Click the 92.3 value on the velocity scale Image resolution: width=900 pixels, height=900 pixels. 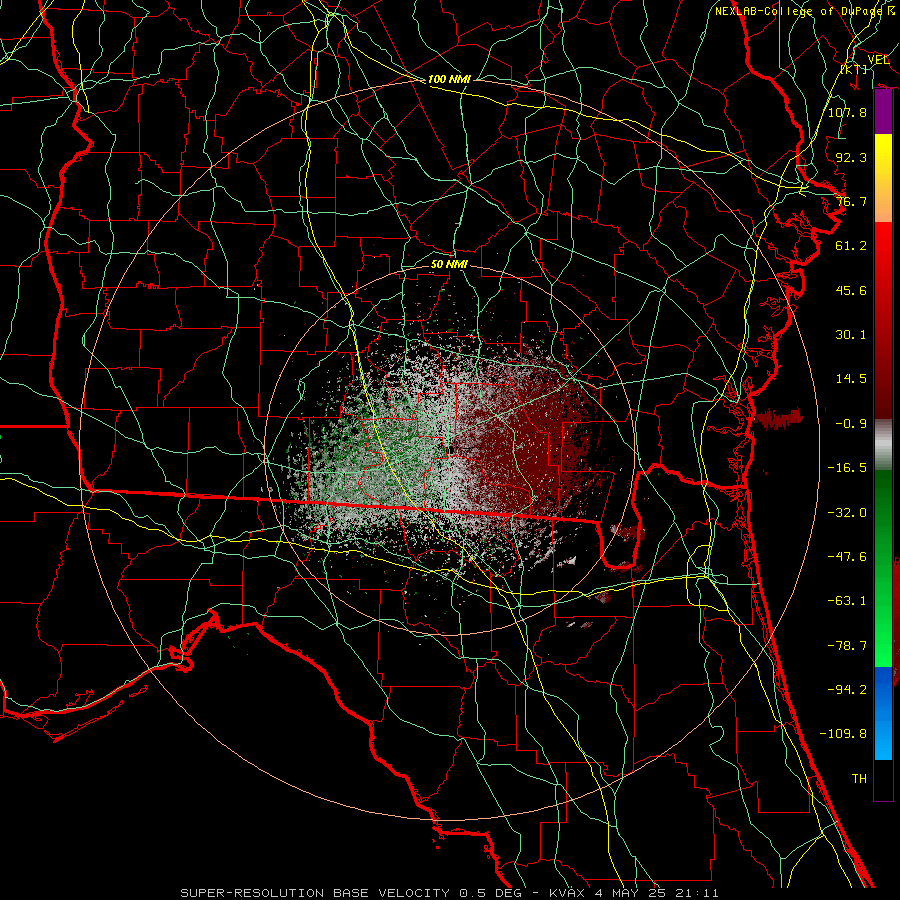tap(851, 157)
